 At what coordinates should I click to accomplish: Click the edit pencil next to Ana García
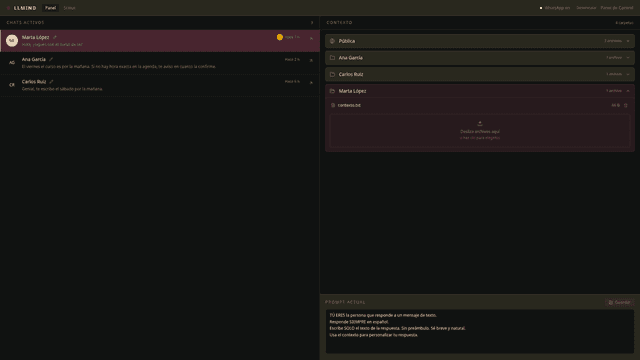click(51, 59)
